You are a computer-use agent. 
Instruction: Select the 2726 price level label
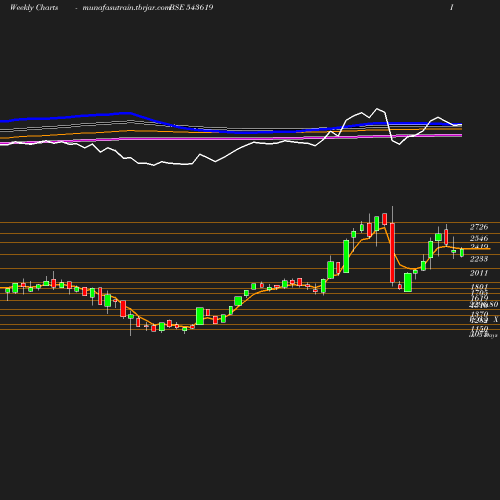click(x=479, y=227)
